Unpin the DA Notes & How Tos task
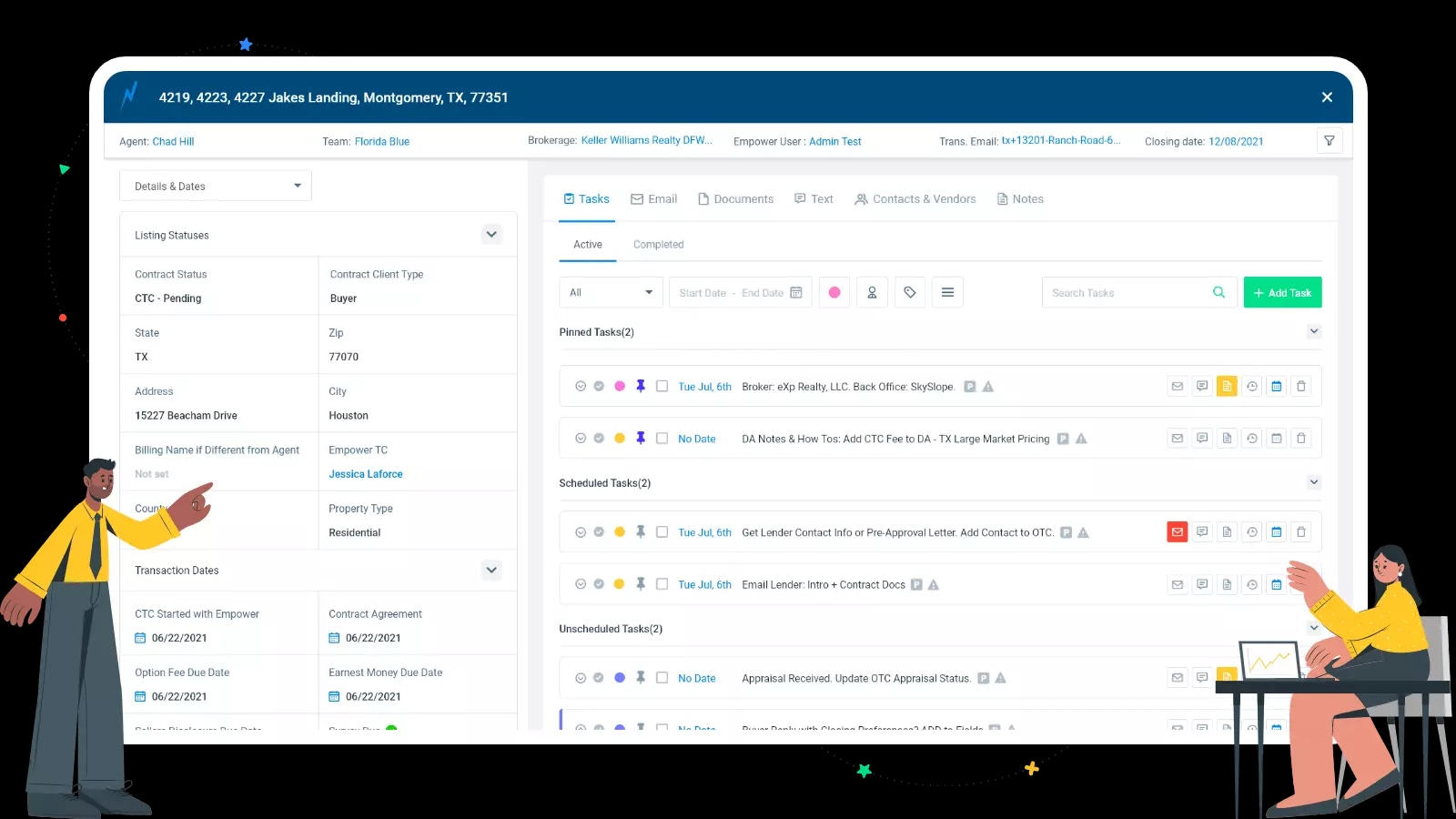This screenshot has width=1456, height=819. click(641, 438)
